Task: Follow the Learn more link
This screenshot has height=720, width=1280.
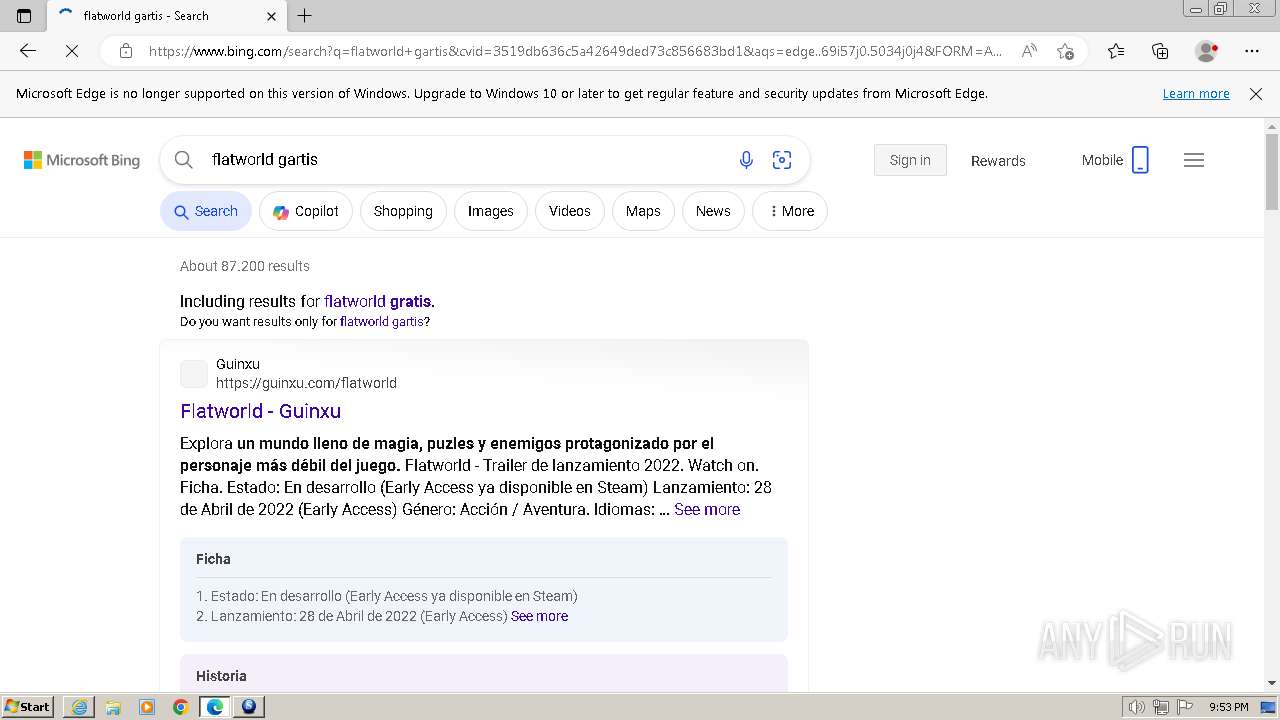Action: tap(1196, 94)
